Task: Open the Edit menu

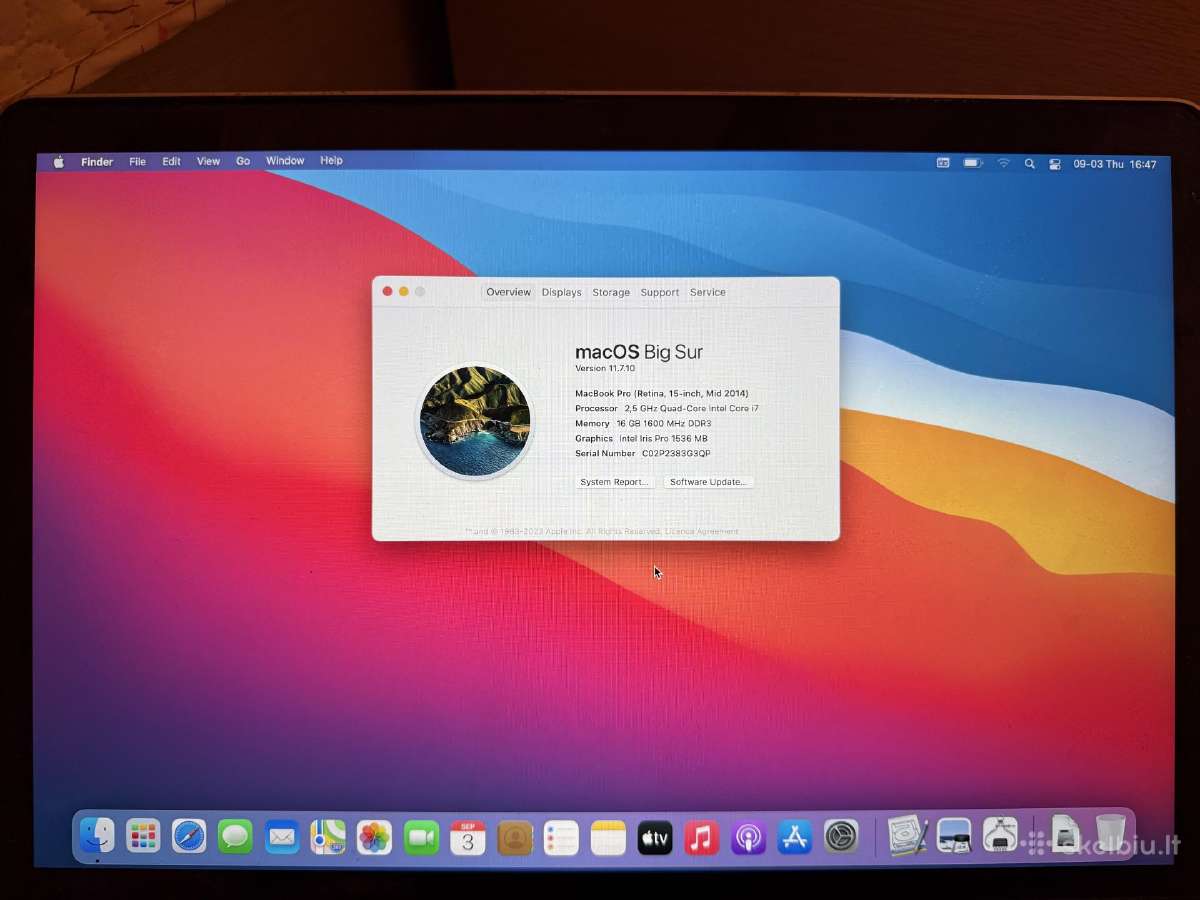Action: 172,162
